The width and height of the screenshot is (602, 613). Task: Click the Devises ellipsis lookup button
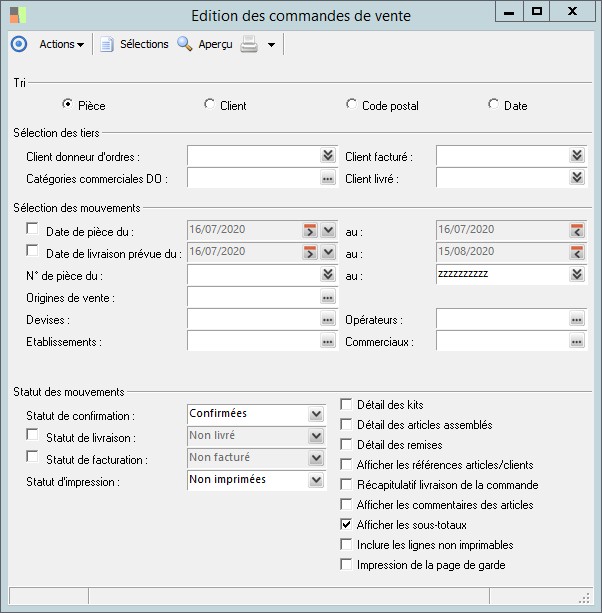(x=327, y=320)
